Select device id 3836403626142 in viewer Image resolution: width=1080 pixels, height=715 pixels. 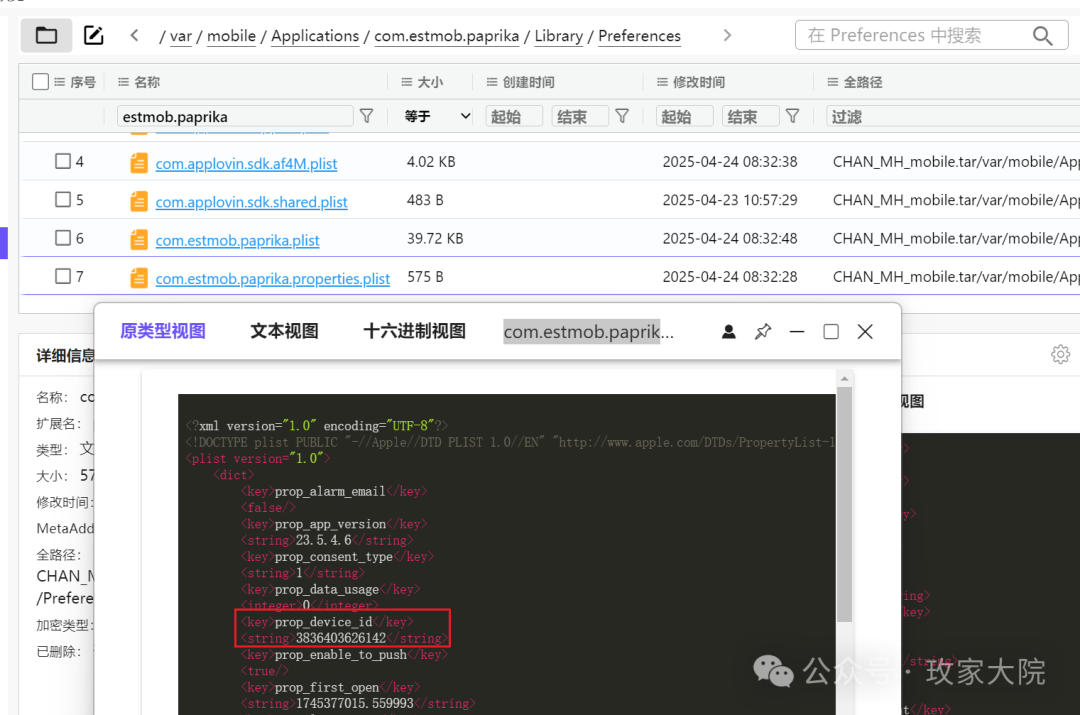click(341, 638)
